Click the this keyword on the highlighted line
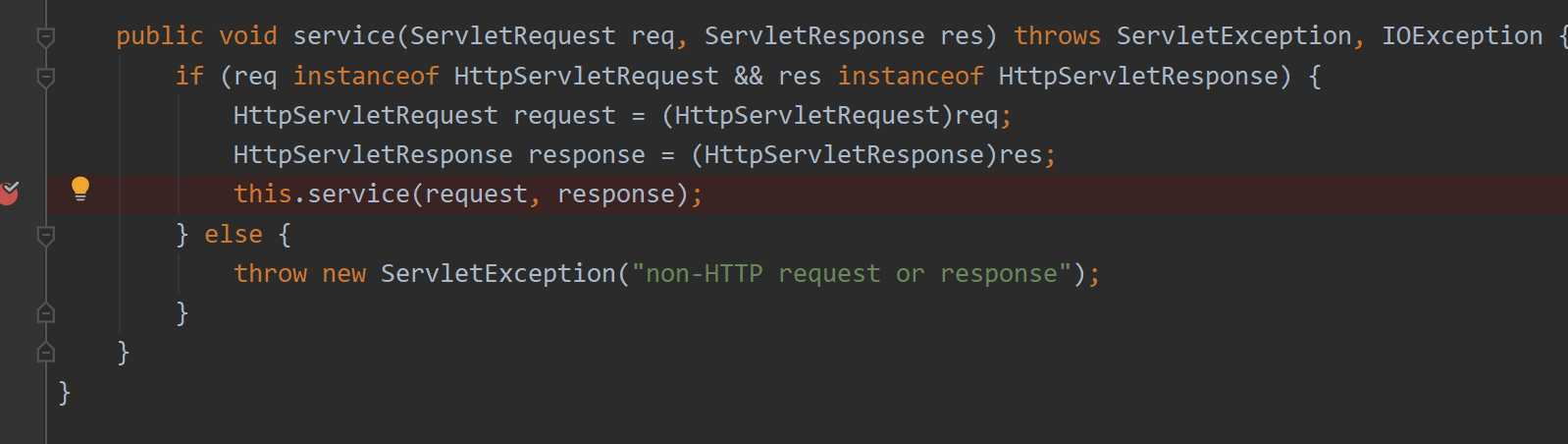The width and height of the screenshot is (1568, 444). [x=263, y=194]
